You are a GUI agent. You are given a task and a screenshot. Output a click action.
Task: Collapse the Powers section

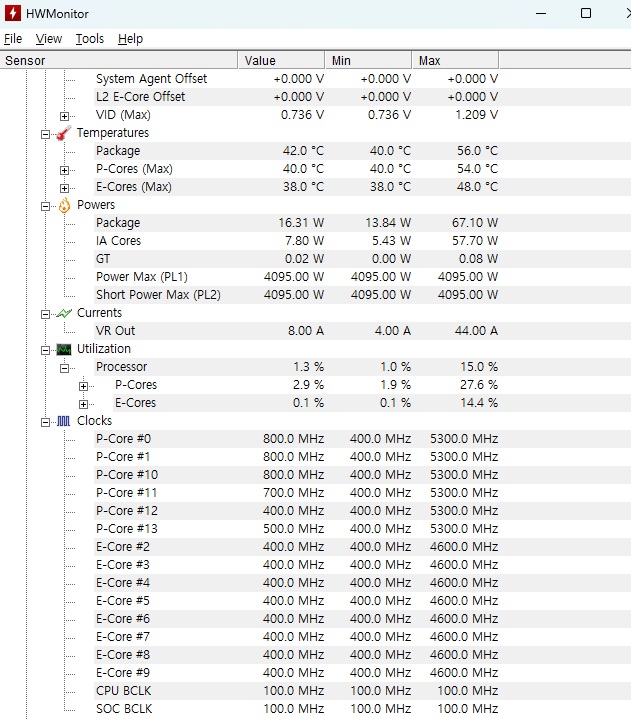[45, 206]
